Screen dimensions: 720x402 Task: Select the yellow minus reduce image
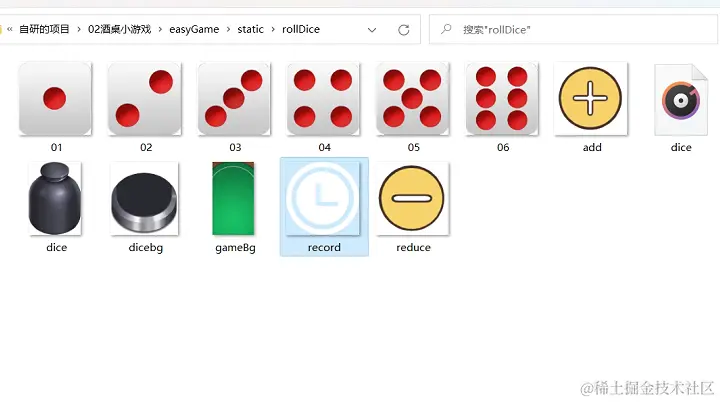click(412, 198)
